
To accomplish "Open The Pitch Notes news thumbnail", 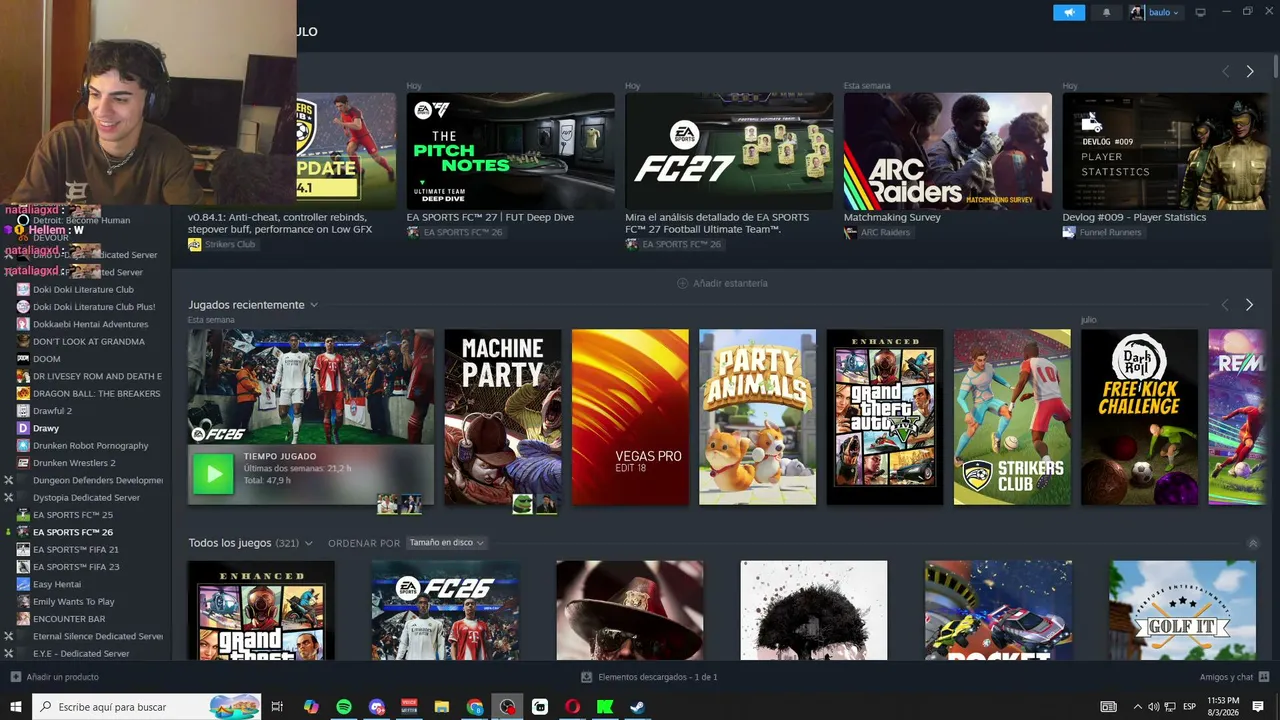I will 510,151.
